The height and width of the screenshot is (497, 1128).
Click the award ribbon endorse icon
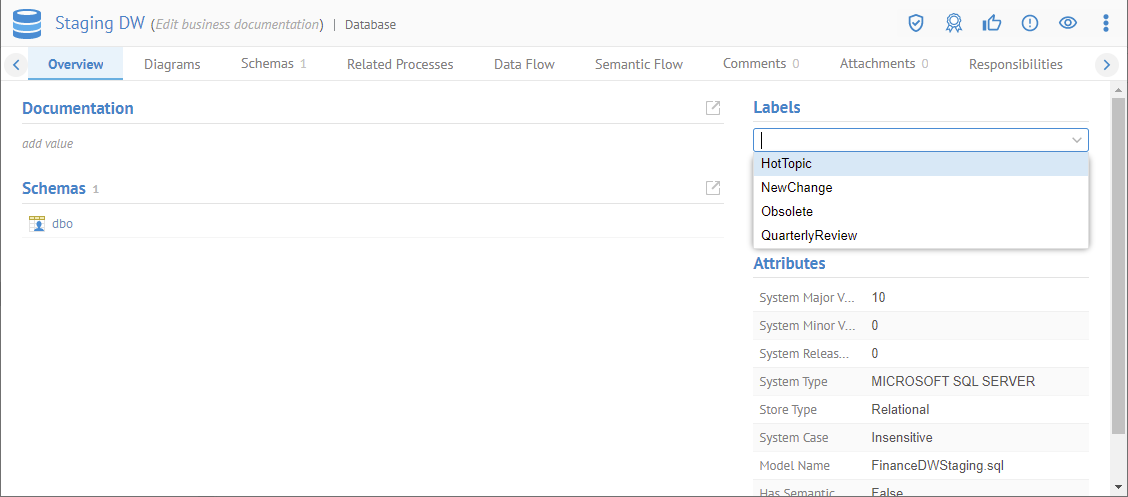953,23
